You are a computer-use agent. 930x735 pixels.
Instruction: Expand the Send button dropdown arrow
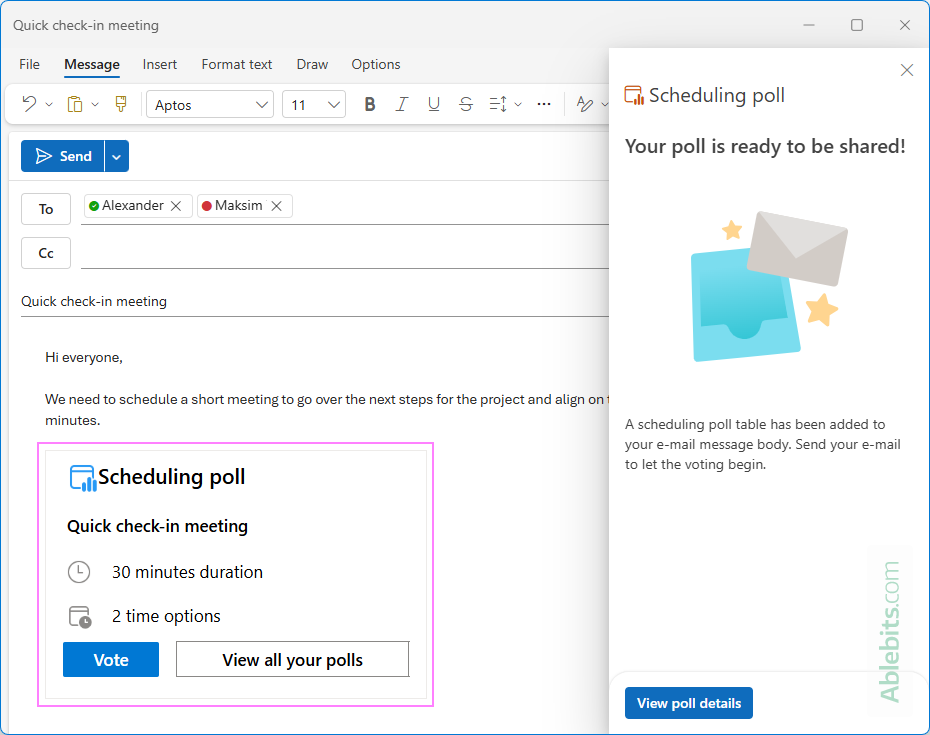pyautogui.click(x=116, y=156)
